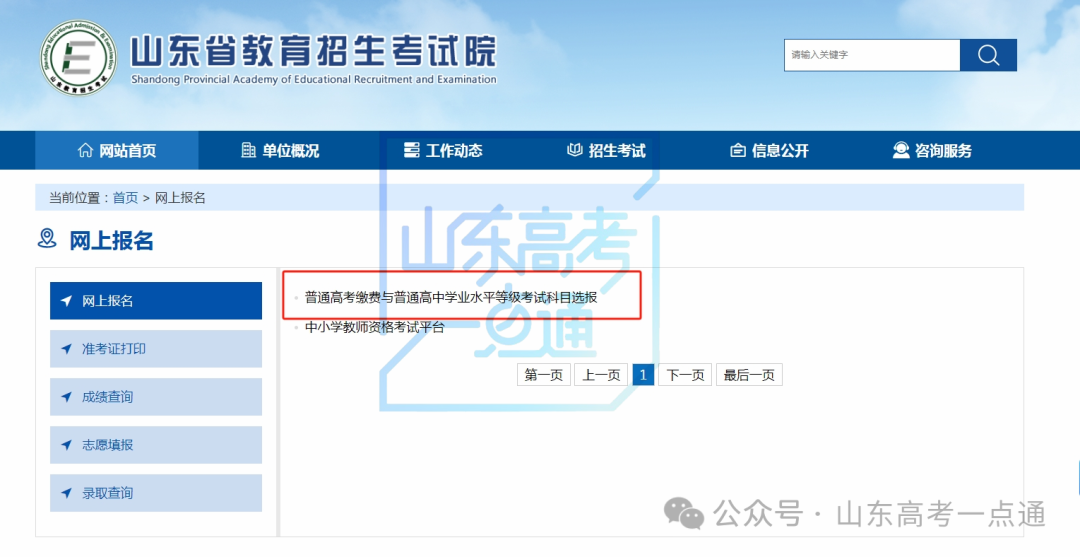Click the book icon beside 招生考试
Screen dimensions: 1080x557
[x=574, y=151]
